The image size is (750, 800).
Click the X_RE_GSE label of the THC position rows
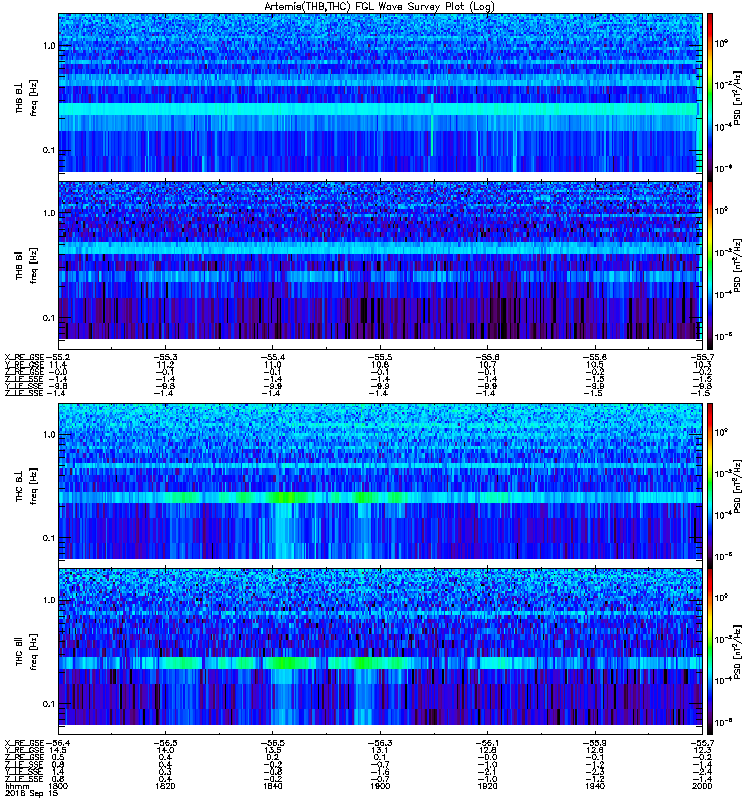coord(24,743)
